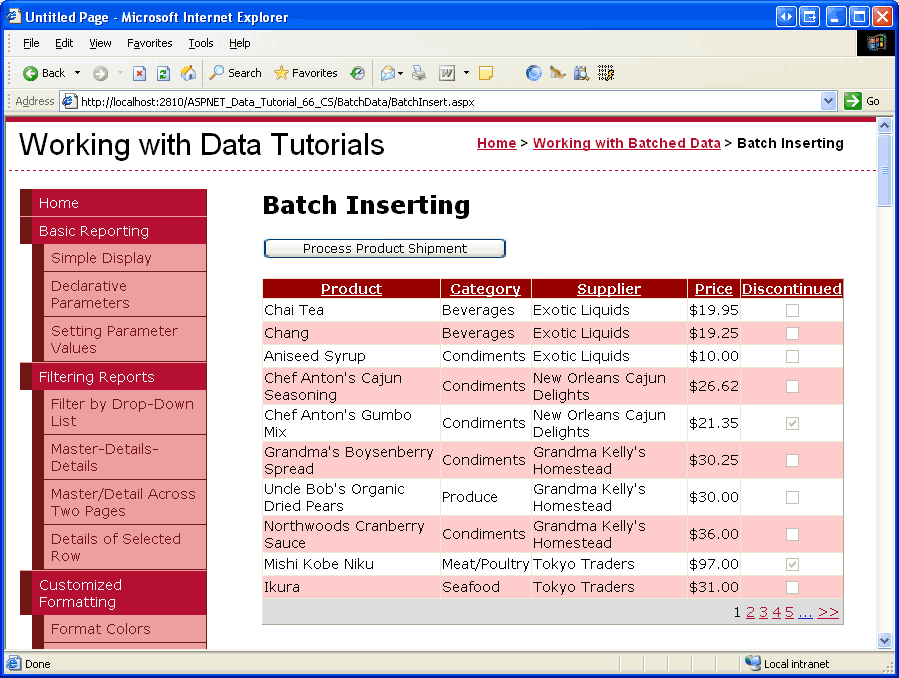Click the page's vertical scrollbar down arrow
This screenshot has height=678, width=899.
click(884, 640)
